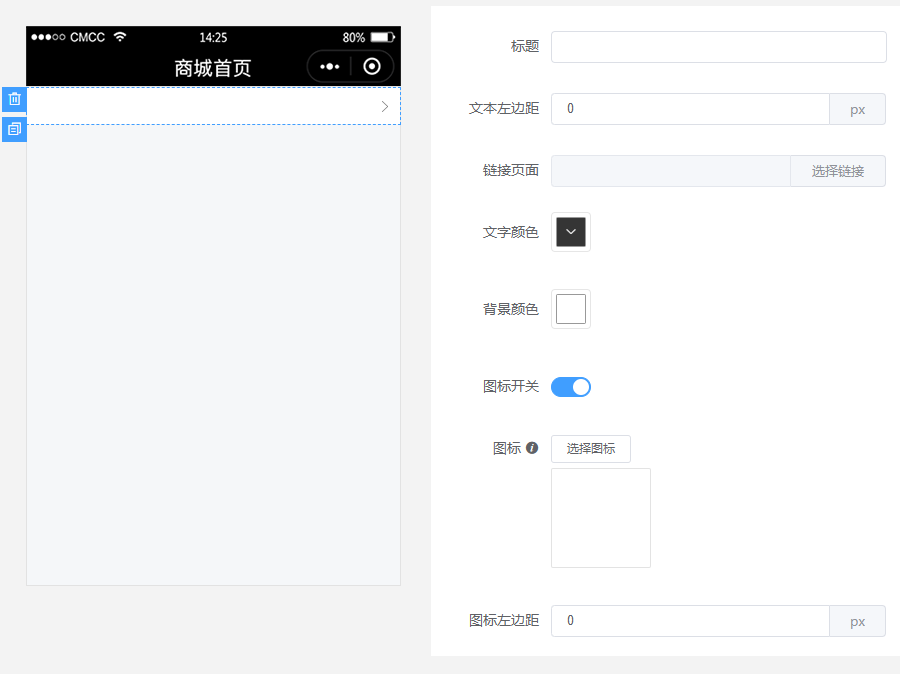Click into the 图标左边距 value field

point(690,621)
